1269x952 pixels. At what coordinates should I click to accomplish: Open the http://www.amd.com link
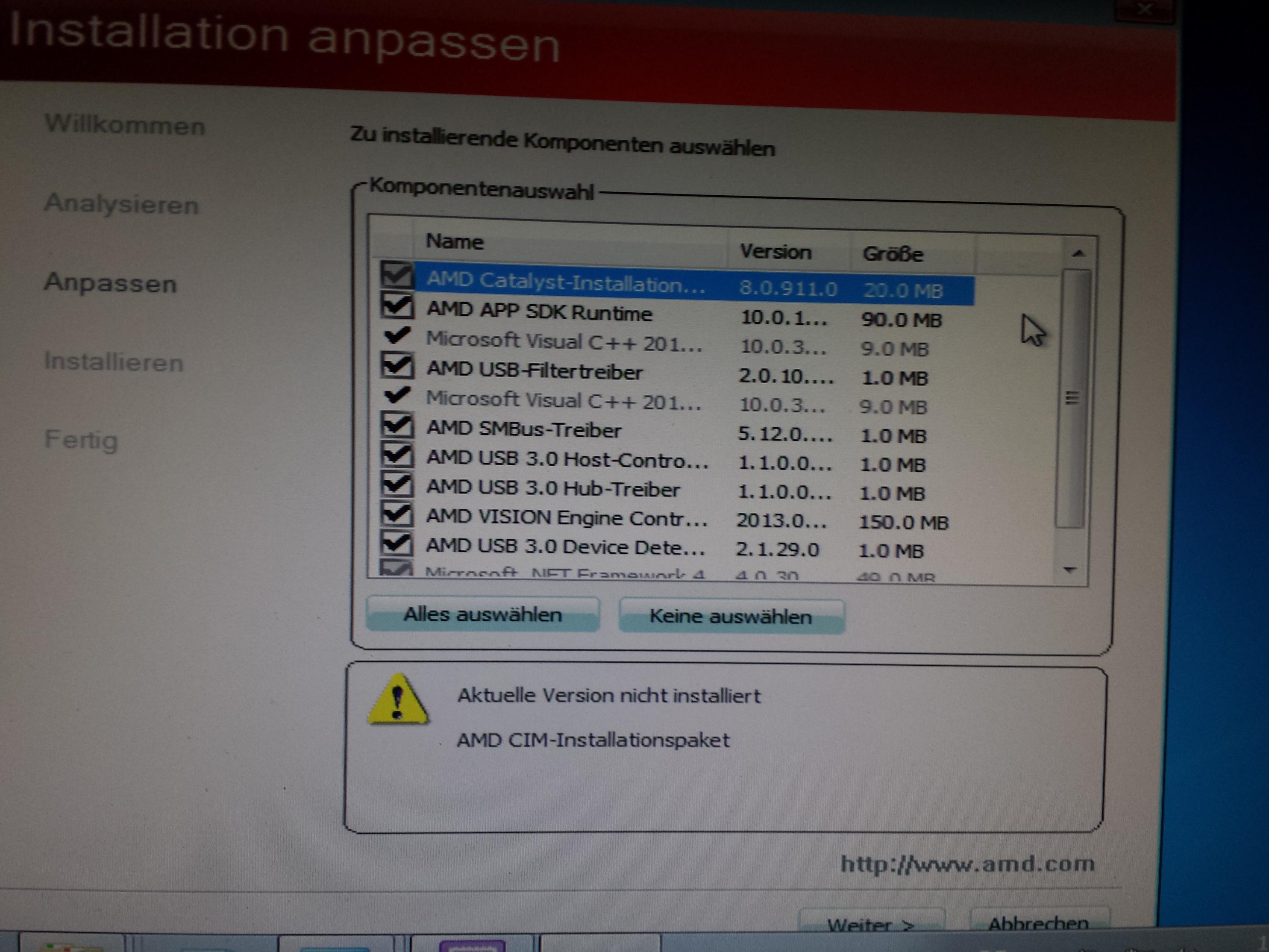967,864
